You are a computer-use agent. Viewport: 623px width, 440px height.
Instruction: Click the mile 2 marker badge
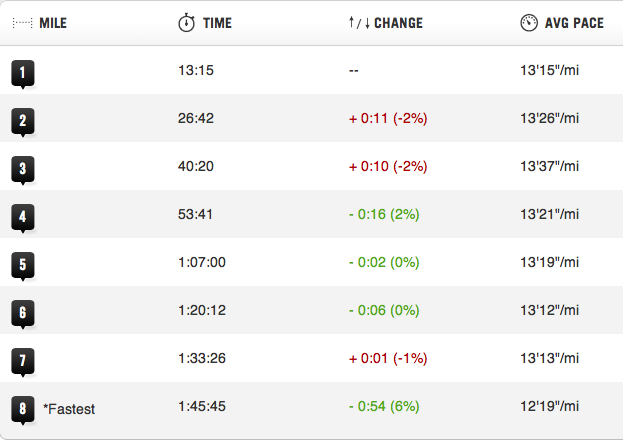click(22, 120)
